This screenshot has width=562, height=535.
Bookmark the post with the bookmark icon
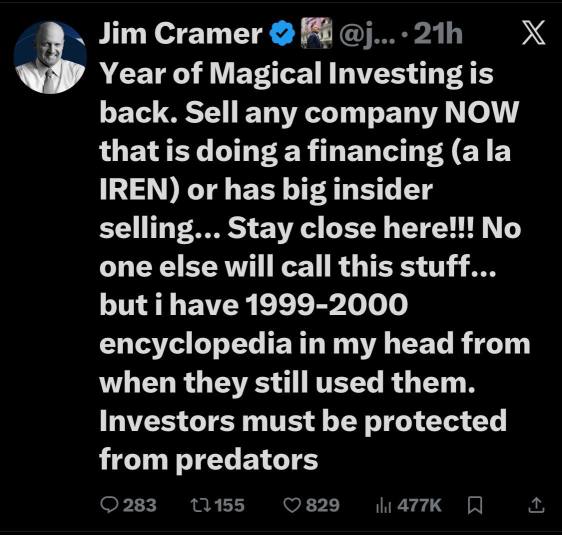475,505
